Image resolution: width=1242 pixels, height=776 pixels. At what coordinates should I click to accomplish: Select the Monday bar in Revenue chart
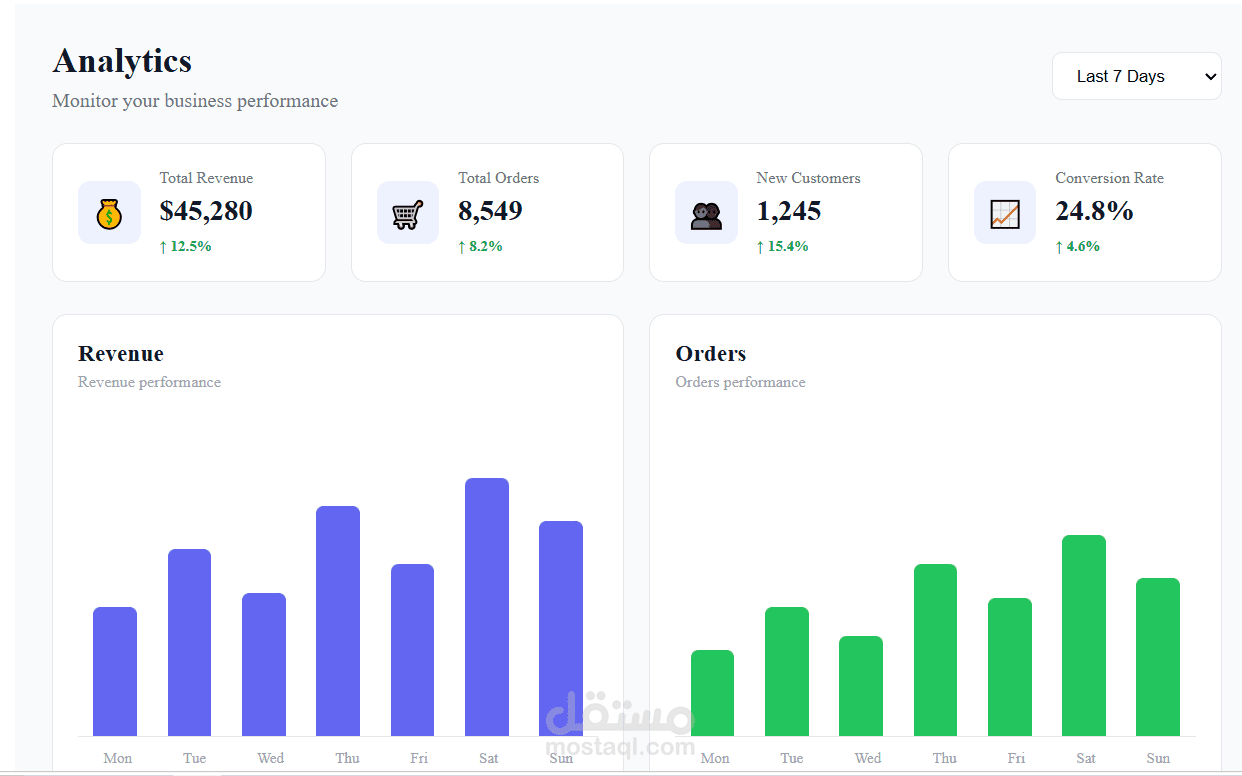[x=115, y=672]
